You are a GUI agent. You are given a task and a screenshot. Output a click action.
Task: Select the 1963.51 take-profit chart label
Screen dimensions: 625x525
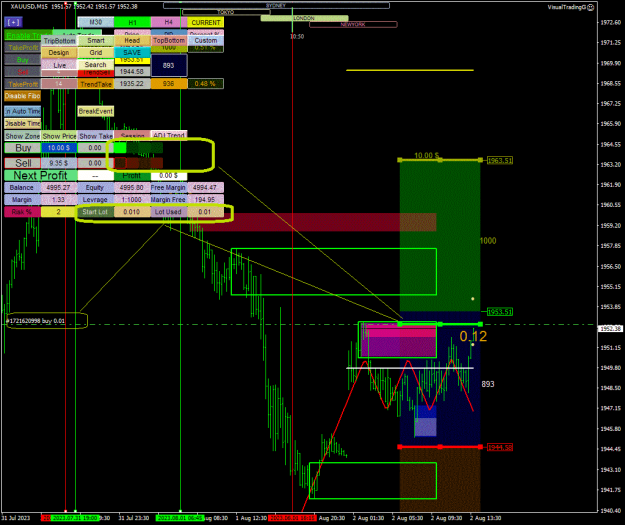click(x=500, y=160)
